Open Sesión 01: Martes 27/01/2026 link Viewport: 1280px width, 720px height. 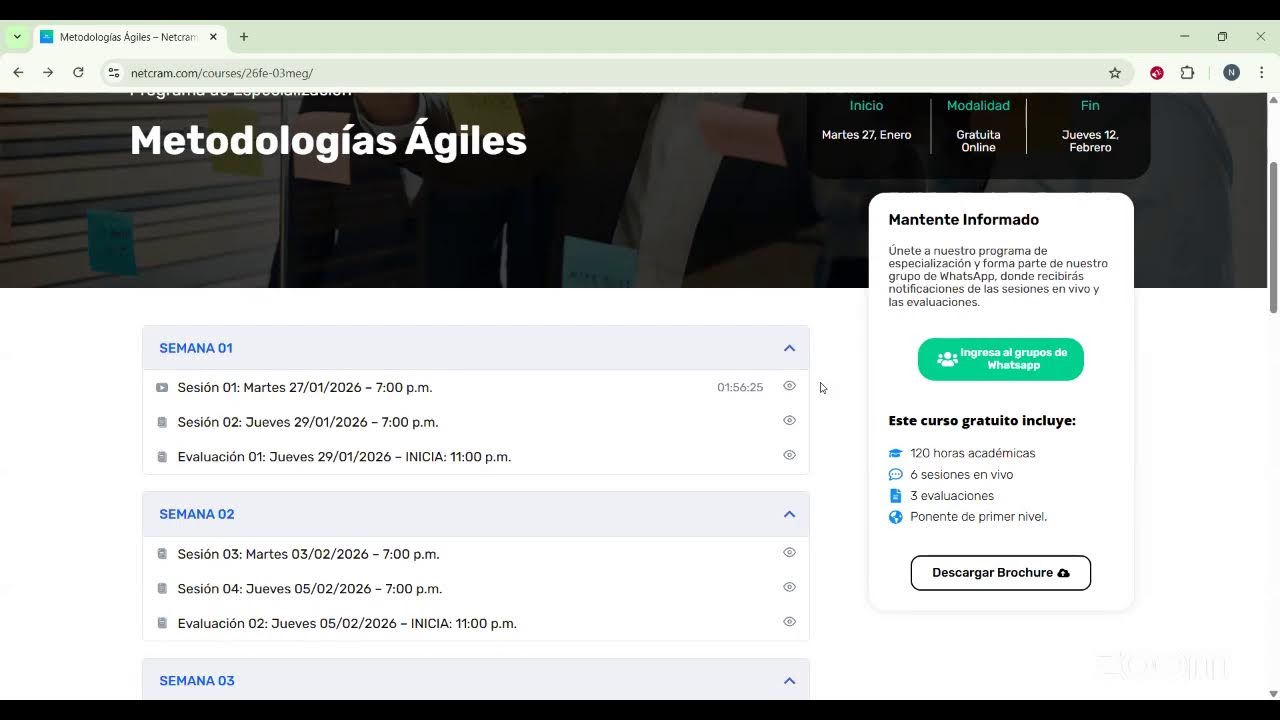tap(305, 388)
